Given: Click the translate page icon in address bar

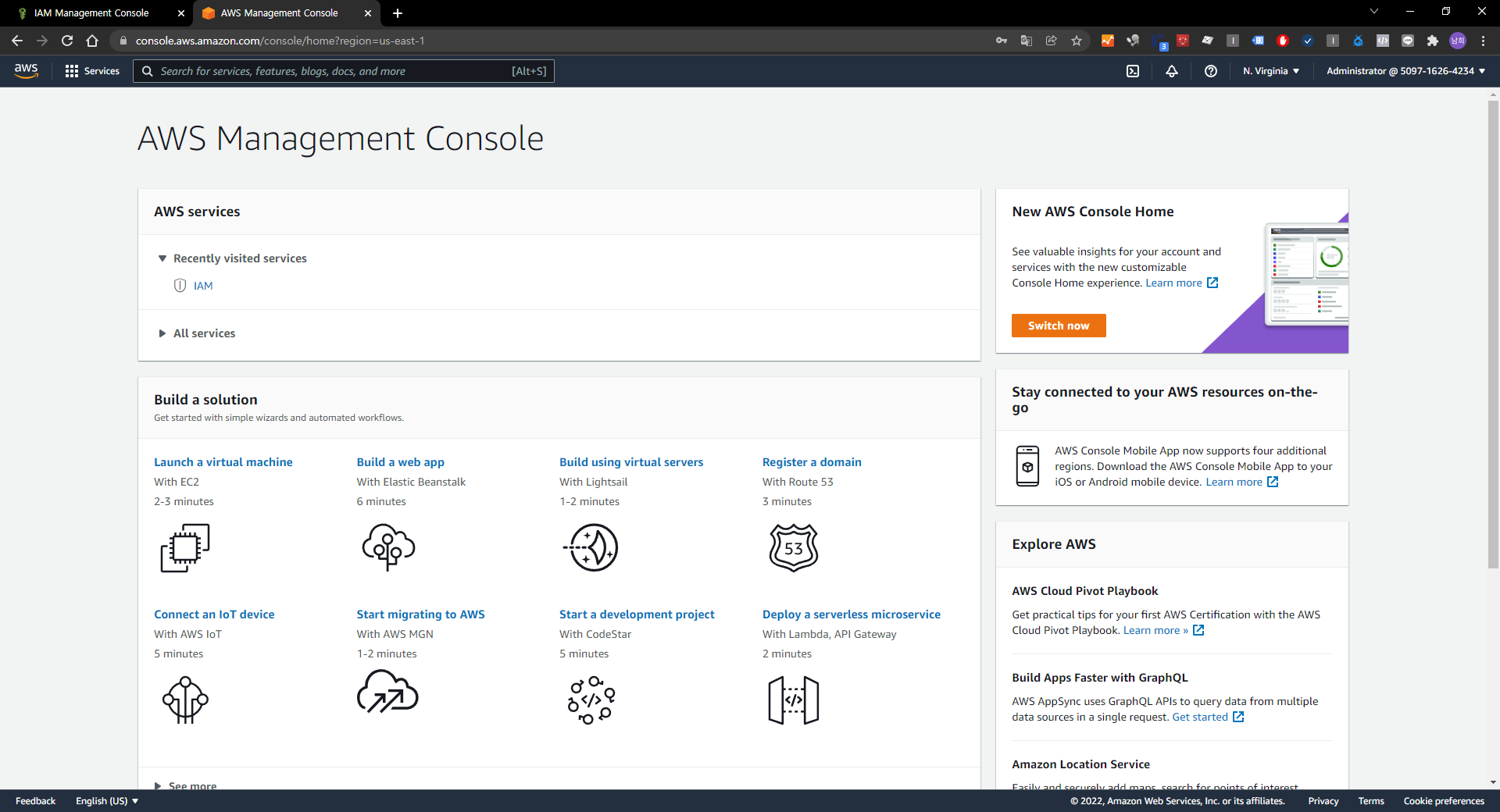Looking at the screenshot, I should 1027,41.
